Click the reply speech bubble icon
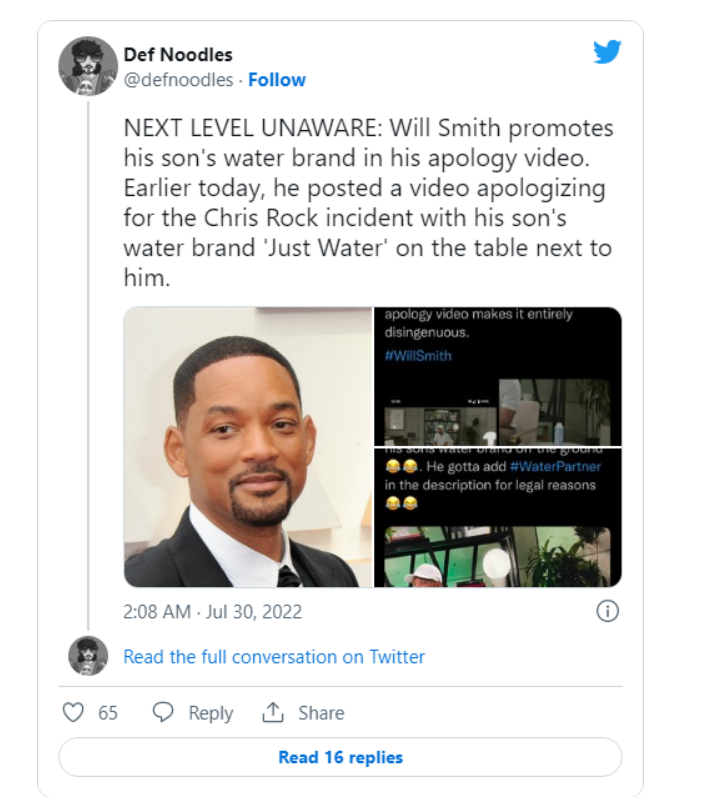Image resolution: width=721 pixels, height=798 pixels. tap(163, 712)
